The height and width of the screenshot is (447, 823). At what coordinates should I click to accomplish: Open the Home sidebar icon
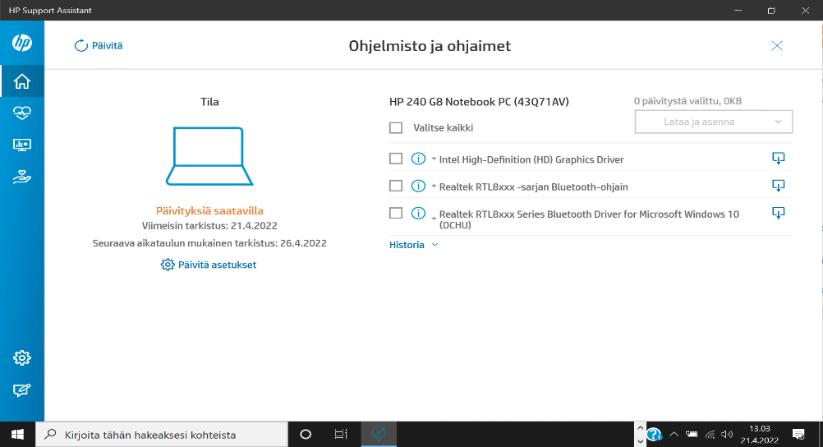(x=22, y=81)
